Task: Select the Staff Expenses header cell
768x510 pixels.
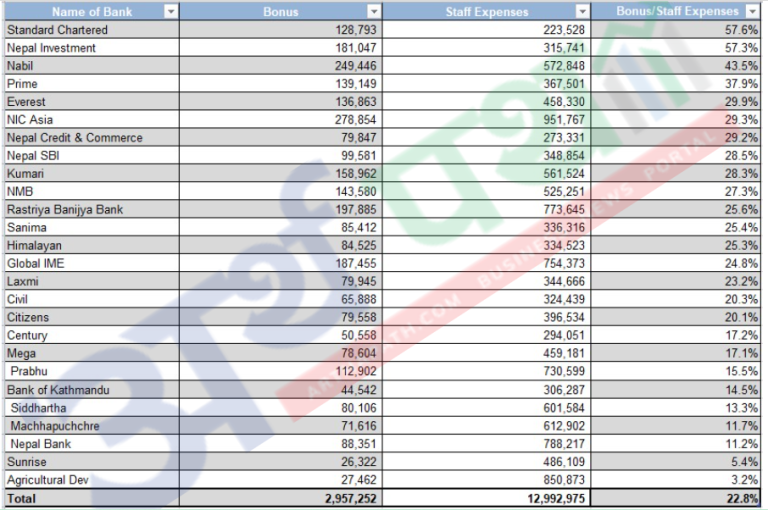Action: click(x=486, y=12)
